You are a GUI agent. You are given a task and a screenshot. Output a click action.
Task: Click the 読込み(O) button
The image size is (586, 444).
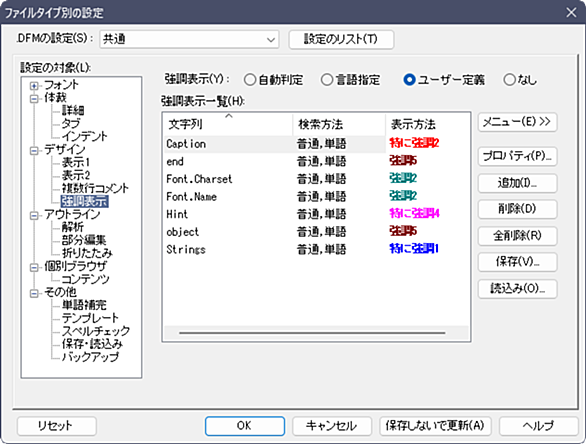(517, 289)
